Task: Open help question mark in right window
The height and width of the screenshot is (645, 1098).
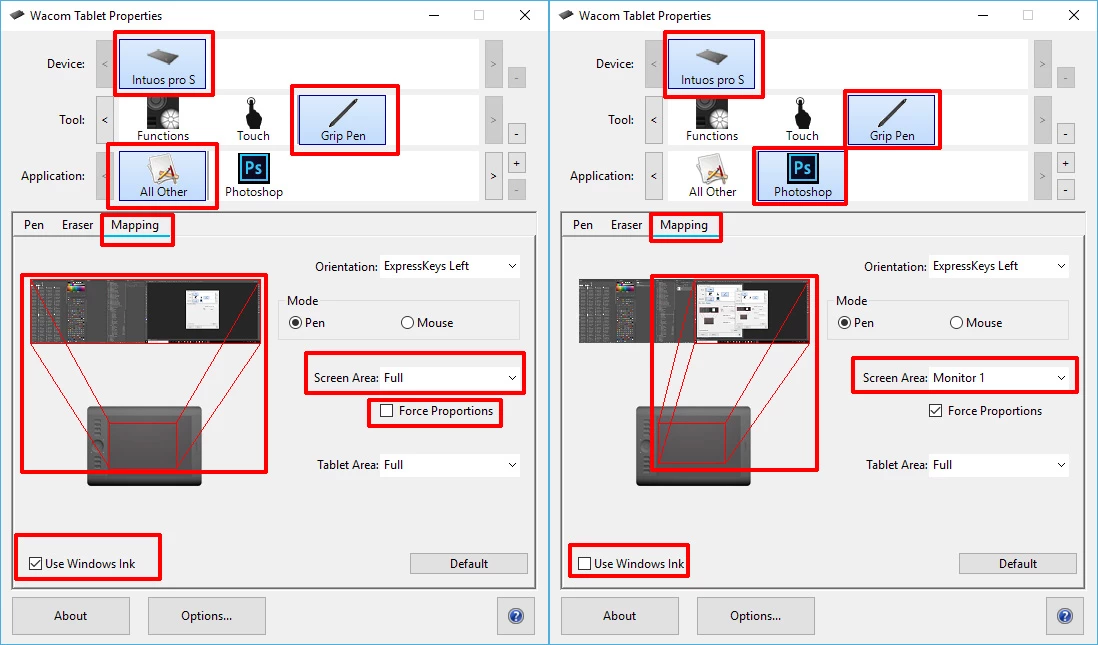Action: click(x=1065, y=616)
